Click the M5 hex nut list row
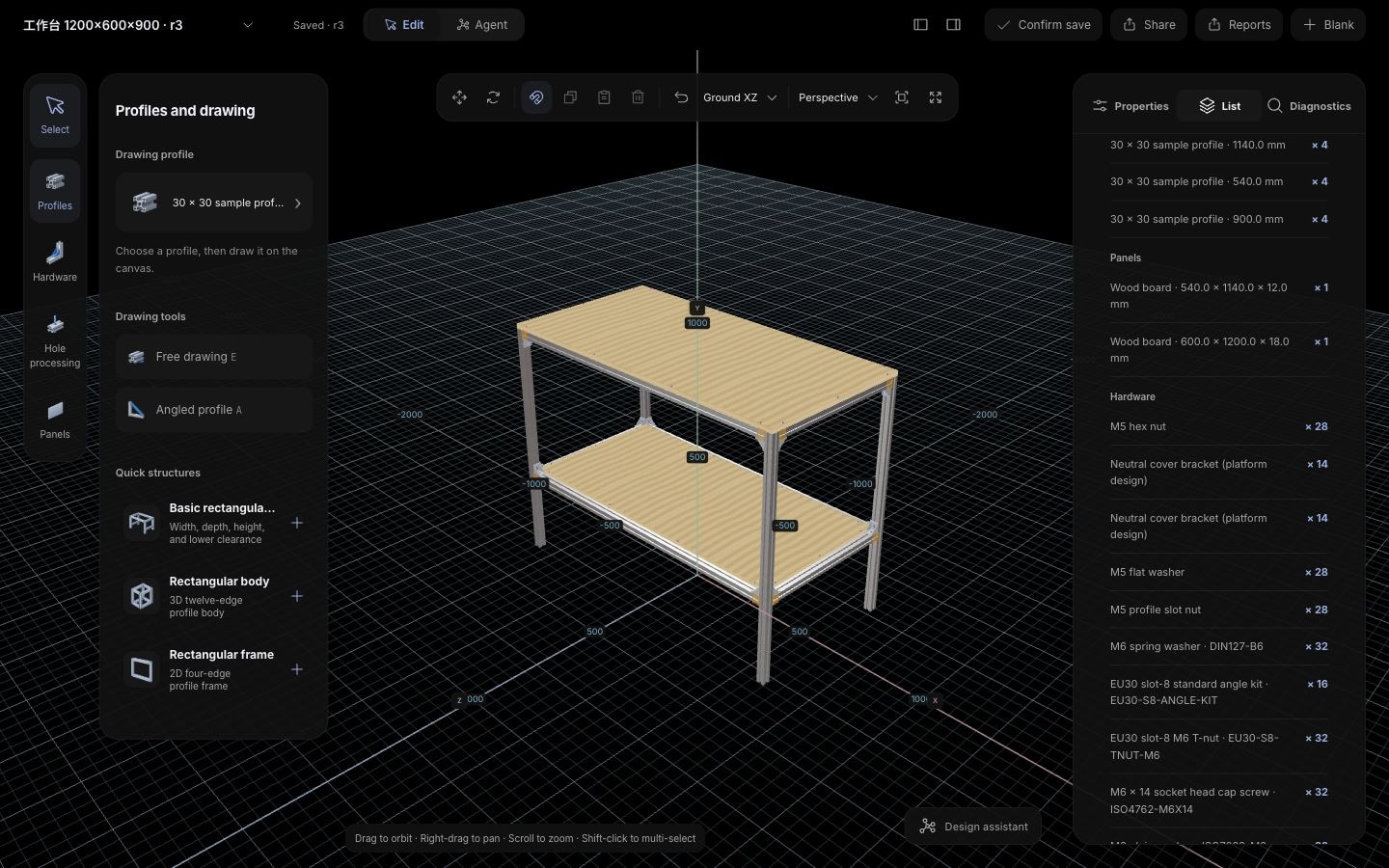Viewport: 1389px width, 868px height. point(1219,426)
